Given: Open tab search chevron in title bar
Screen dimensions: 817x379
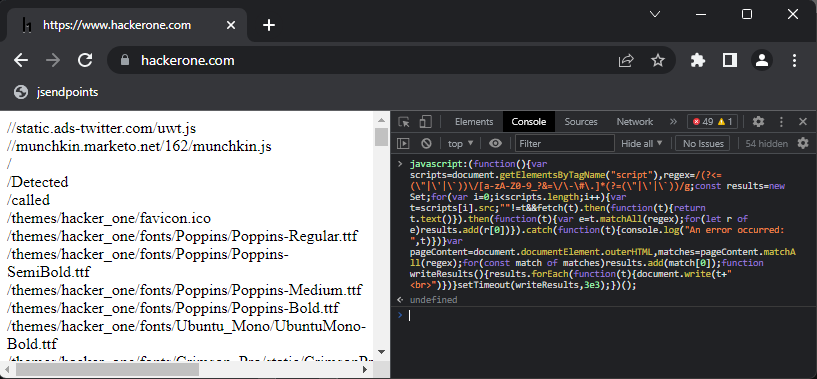Looking at the screenshot, I should (x=655, y=14).
